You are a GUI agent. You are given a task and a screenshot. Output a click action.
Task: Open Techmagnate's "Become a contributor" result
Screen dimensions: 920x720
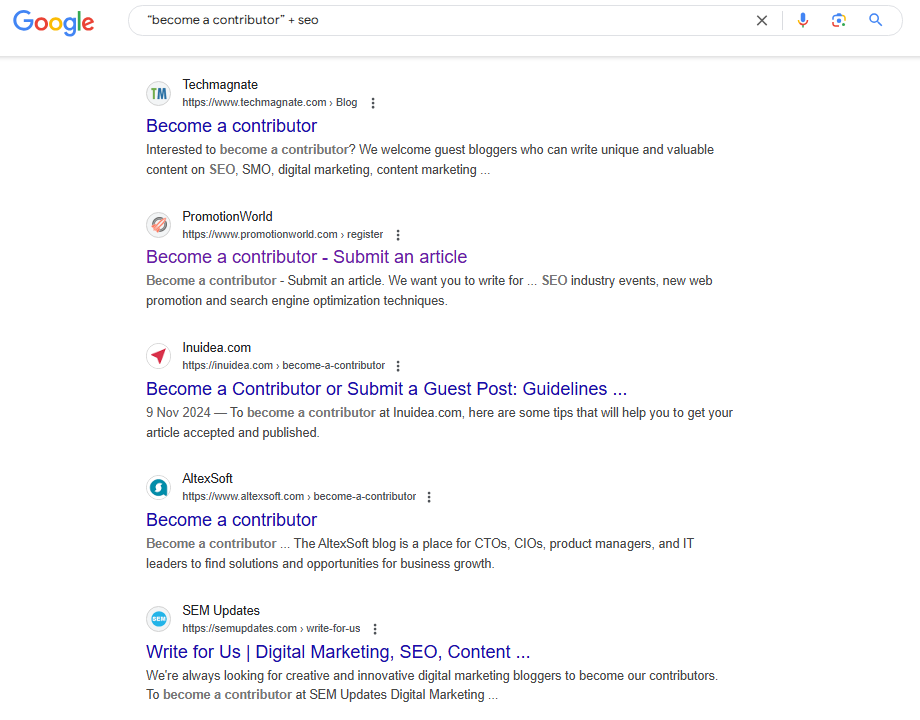(231, 126)
